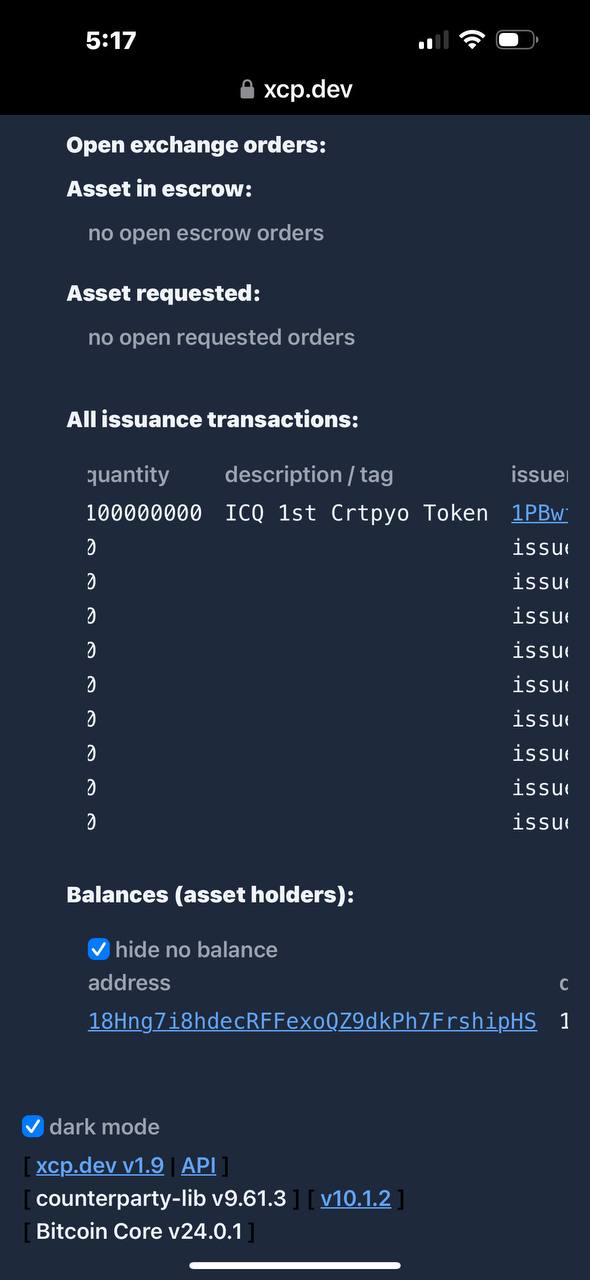Viewport: 590px width, 1280px height.
Task: Tap the quantity column header
Action: 128,474
